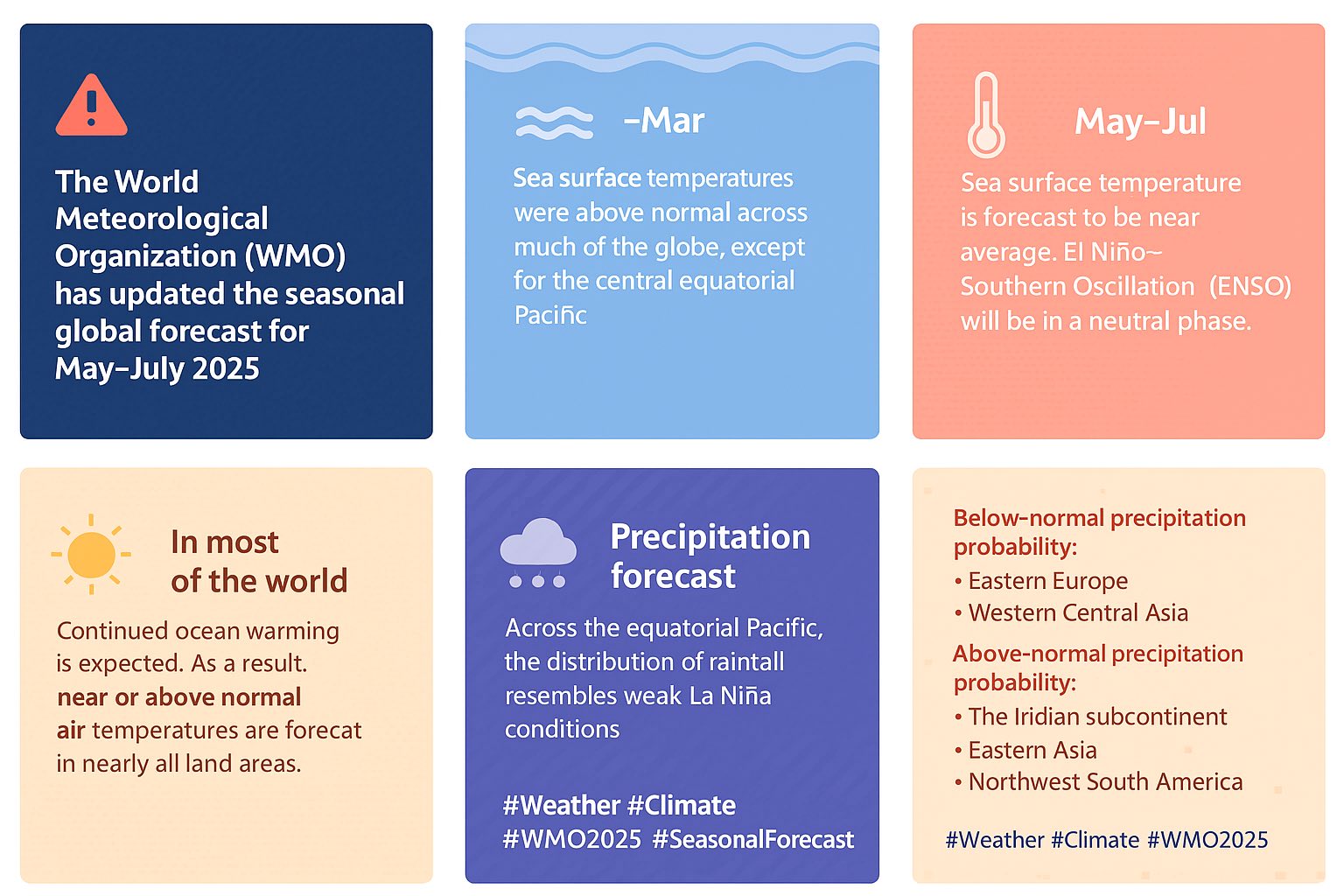Screen dimensions: 1344x896
Task: Select the May–Jul heading
Action: coord(1140,121)
